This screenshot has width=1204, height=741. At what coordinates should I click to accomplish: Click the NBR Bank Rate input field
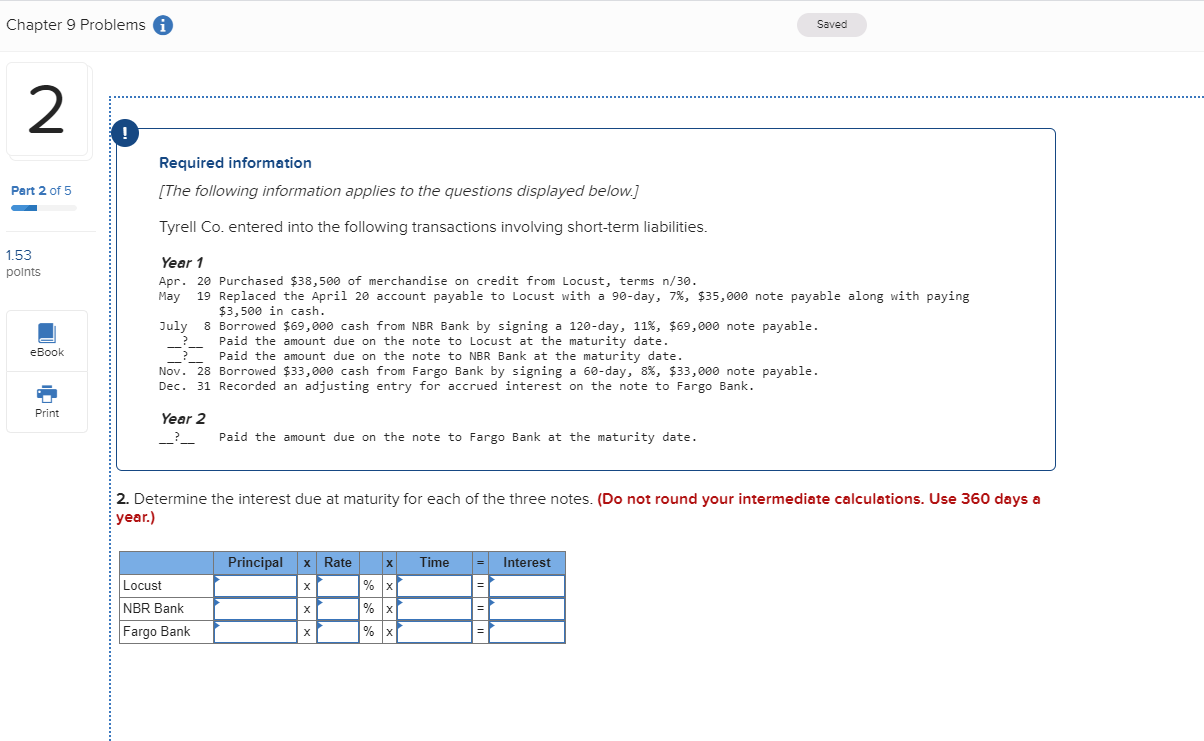tap(338, 609)
